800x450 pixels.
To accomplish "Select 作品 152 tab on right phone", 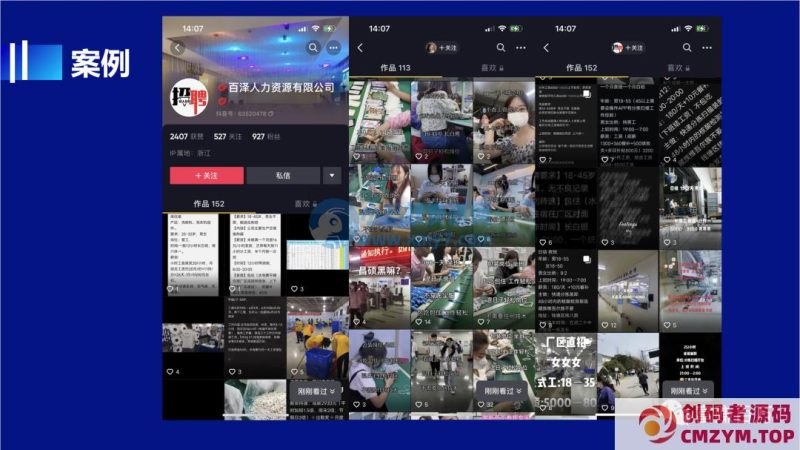I will coord(582,68).
